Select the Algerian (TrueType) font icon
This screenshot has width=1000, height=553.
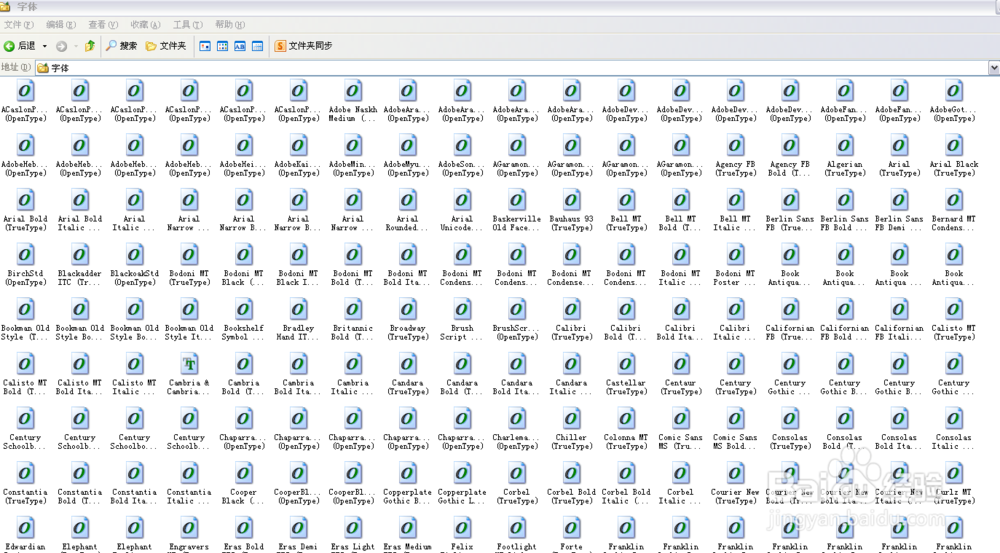coord(844,145)
